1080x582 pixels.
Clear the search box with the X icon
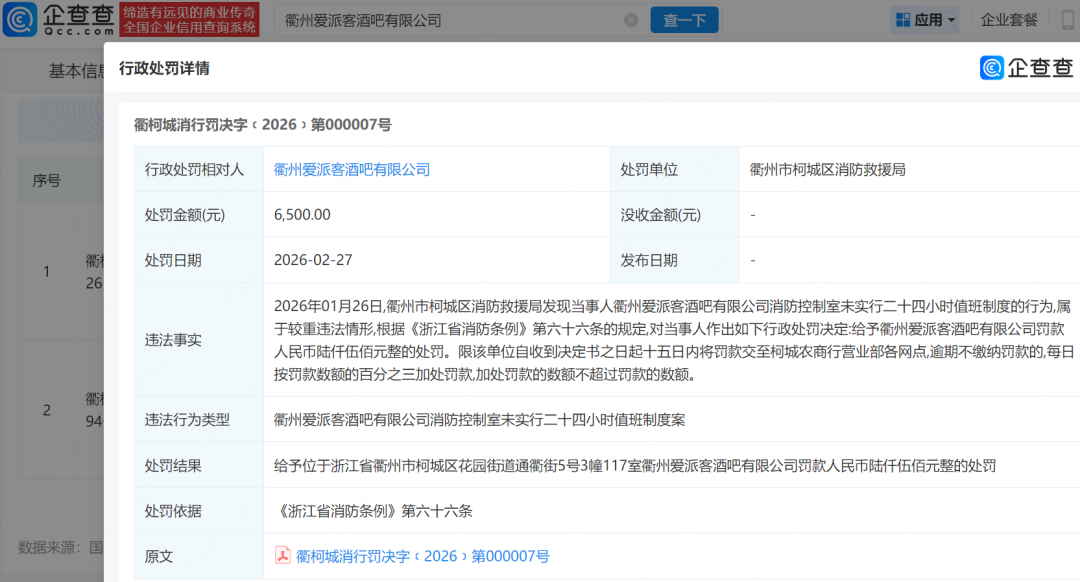click(x=630, y=20)
